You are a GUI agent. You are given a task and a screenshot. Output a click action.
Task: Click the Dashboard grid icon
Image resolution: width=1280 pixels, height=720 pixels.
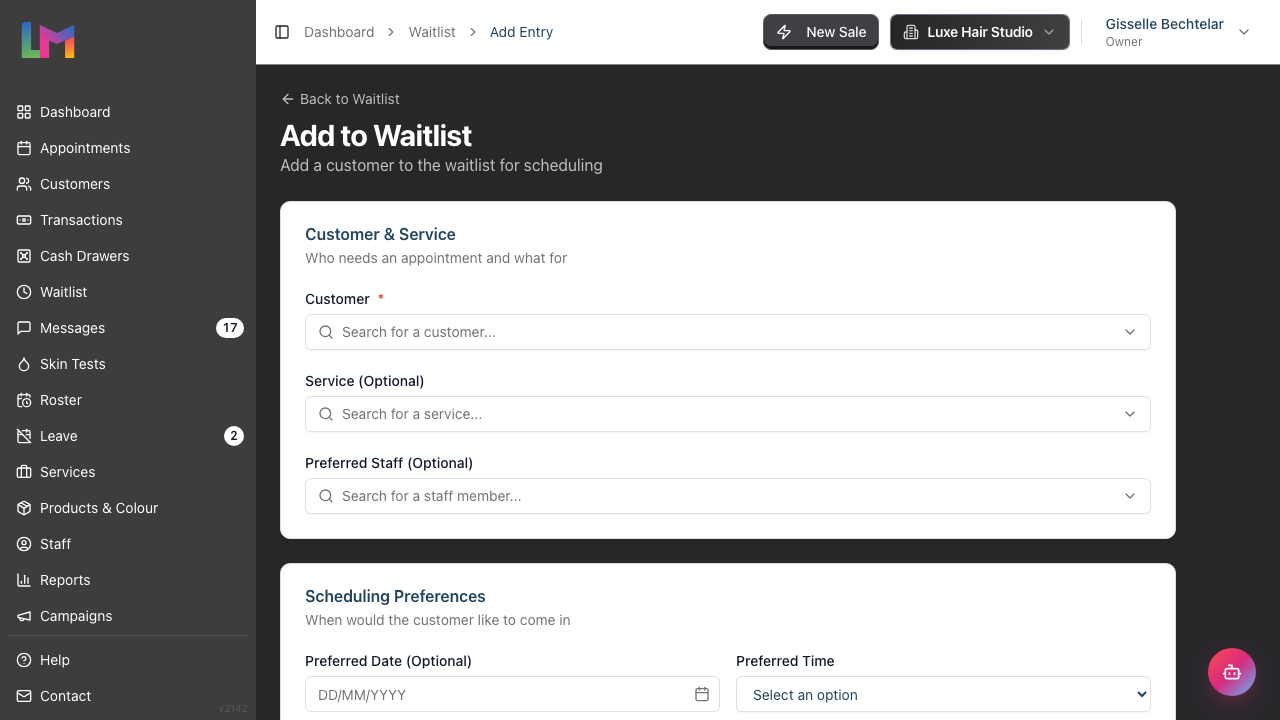click(24, 112)
